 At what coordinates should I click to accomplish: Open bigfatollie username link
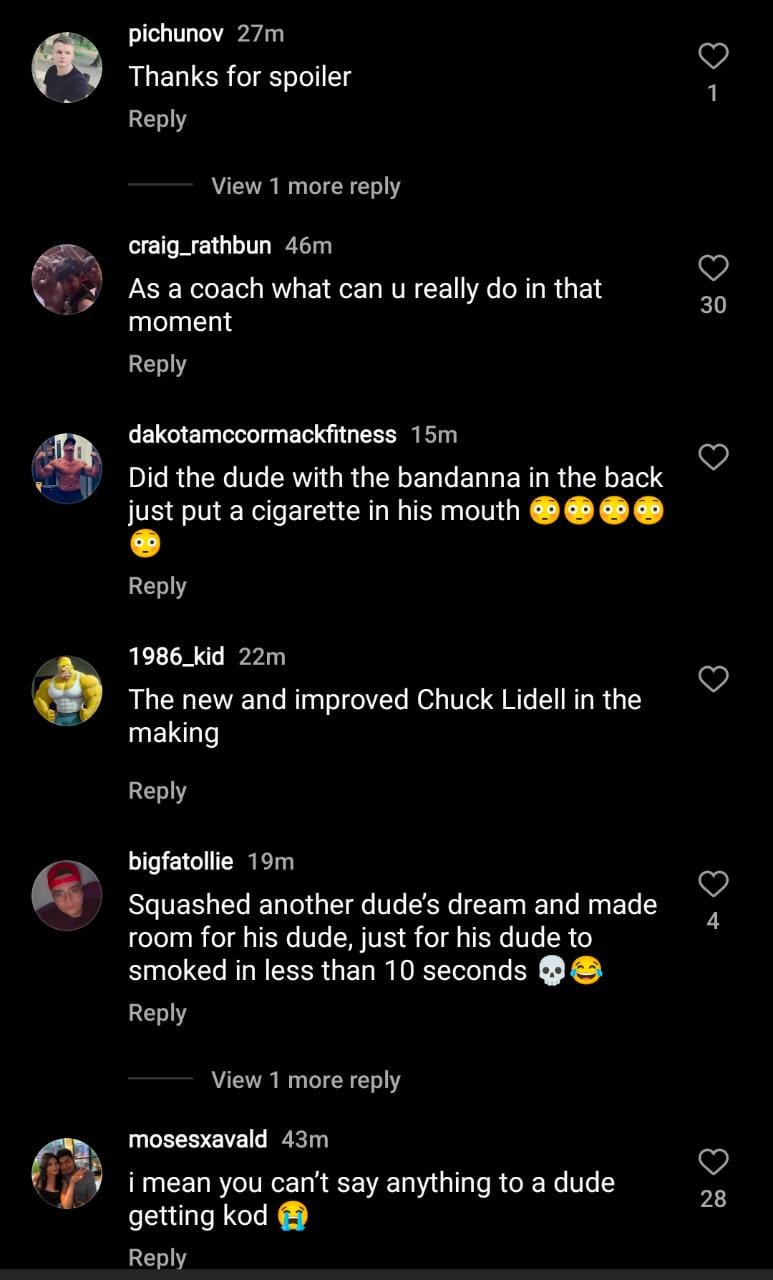[181, 861]
